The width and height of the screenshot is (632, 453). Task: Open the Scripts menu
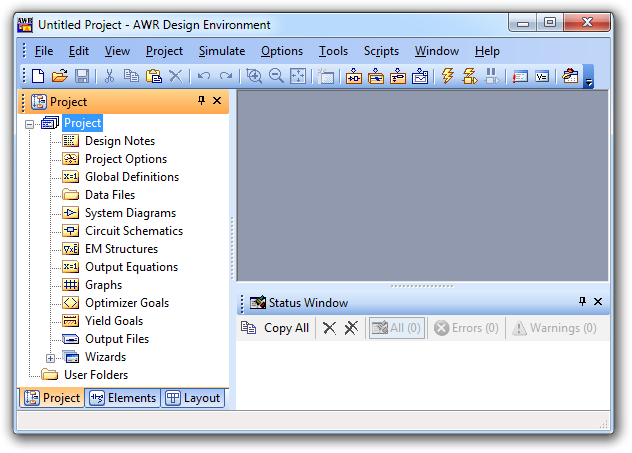[381, 51]
